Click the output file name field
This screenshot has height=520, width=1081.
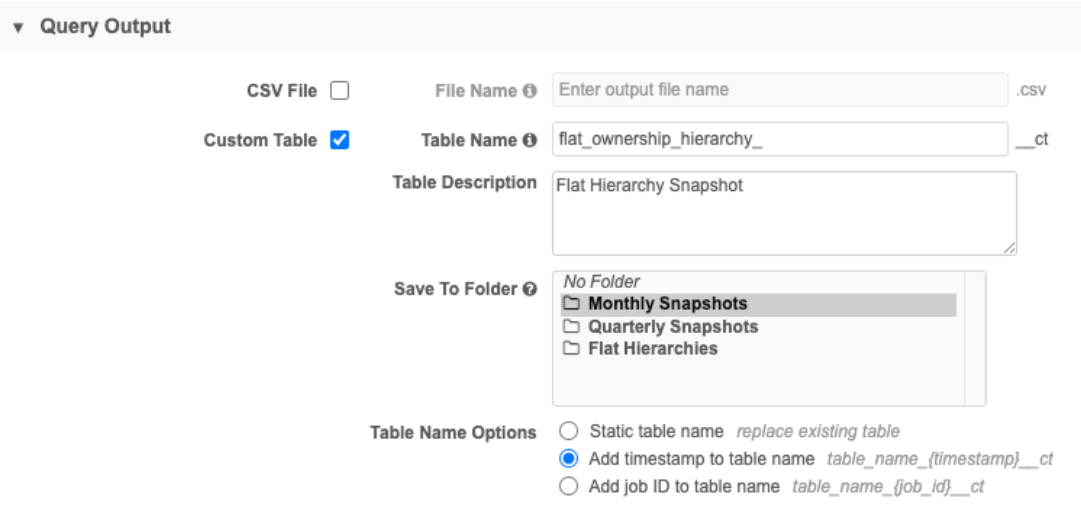tap(779, 90)
